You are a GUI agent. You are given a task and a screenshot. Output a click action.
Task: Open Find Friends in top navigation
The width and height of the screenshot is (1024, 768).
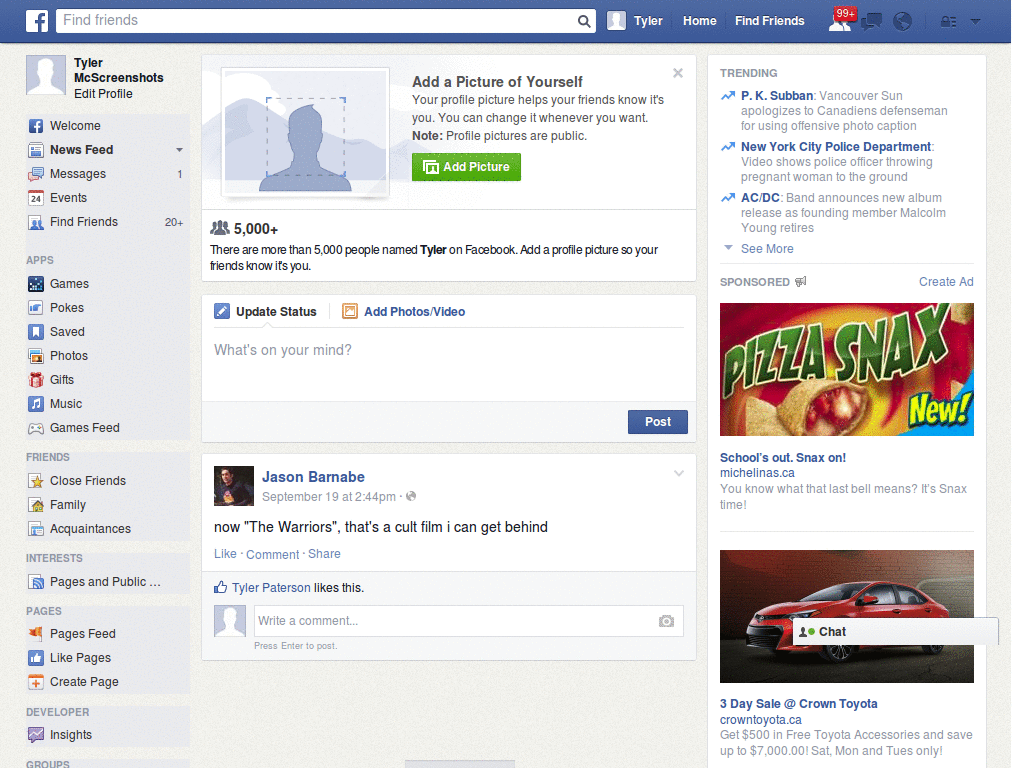click(x=769, y=21)
